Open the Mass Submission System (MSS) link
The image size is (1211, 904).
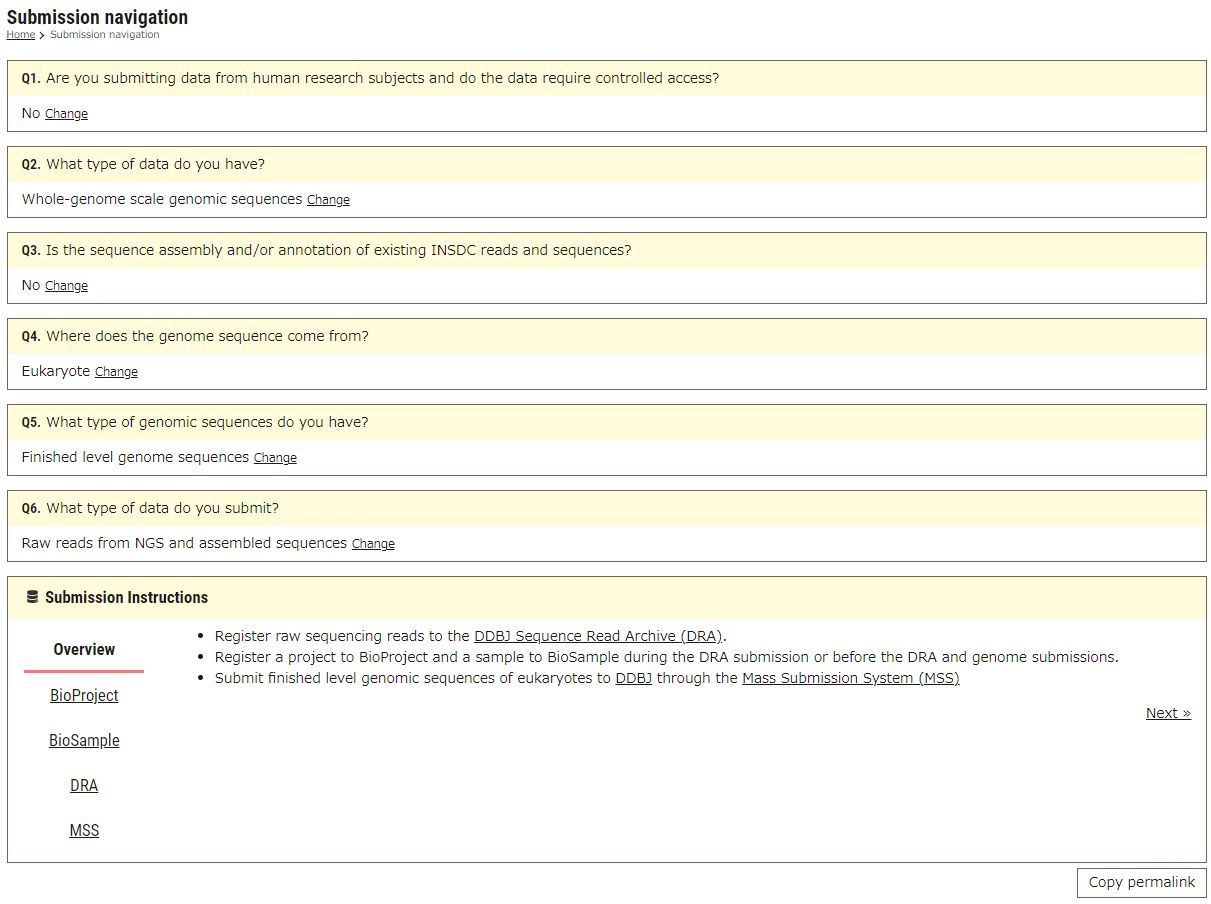click(x=850, y=678)
